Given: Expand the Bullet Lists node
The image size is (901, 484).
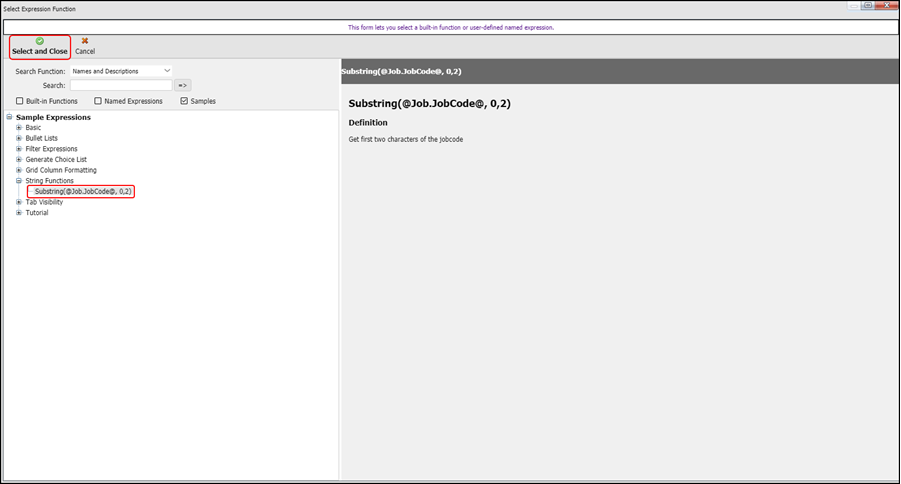Looking at the screenshot, I should pos(19,138).
